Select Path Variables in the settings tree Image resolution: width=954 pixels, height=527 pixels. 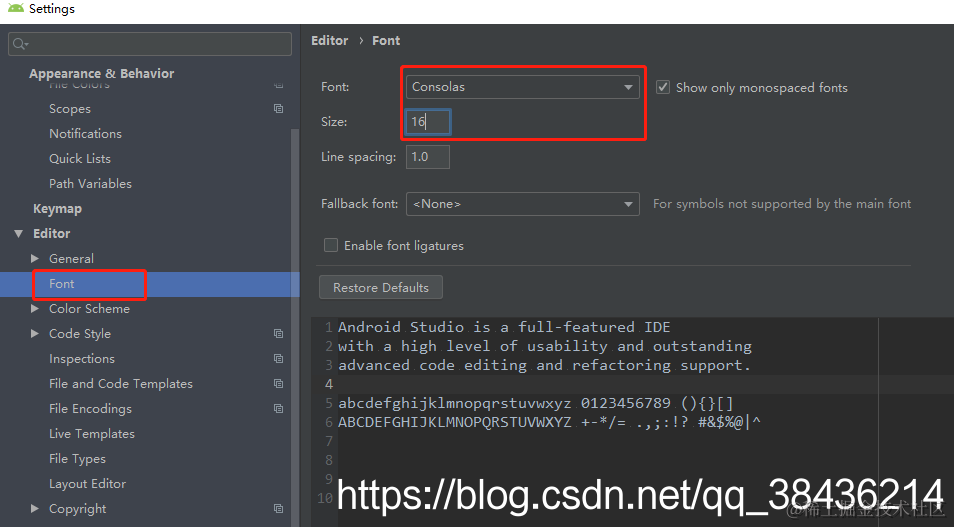coord(90,184)
